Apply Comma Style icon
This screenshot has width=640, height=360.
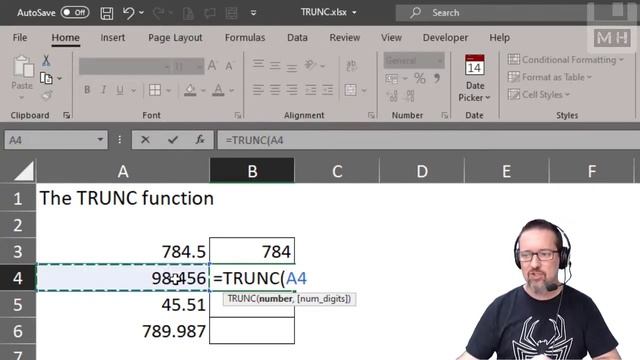pyautogui.click(x=437, y=78)
